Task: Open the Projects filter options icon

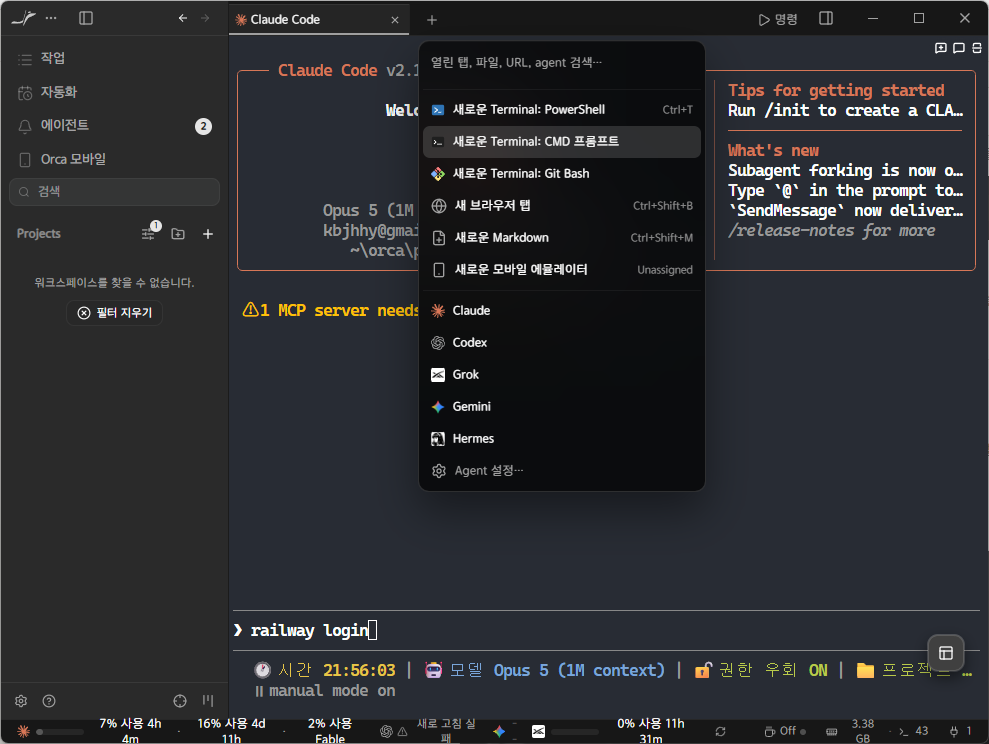Action: pos(149,233)
